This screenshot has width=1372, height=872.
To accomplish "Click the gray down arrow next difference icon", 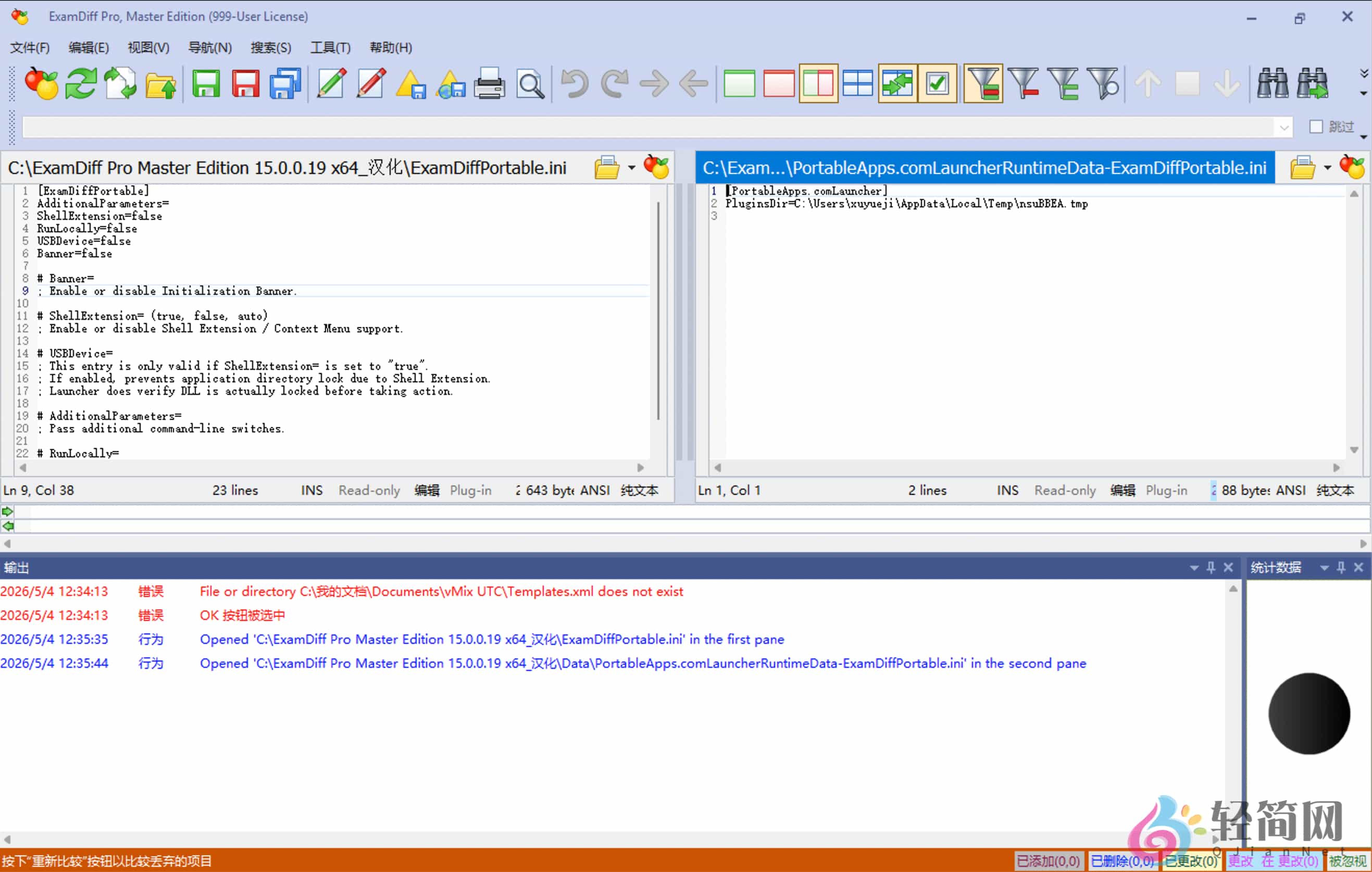I will (x=1227, y=84).
